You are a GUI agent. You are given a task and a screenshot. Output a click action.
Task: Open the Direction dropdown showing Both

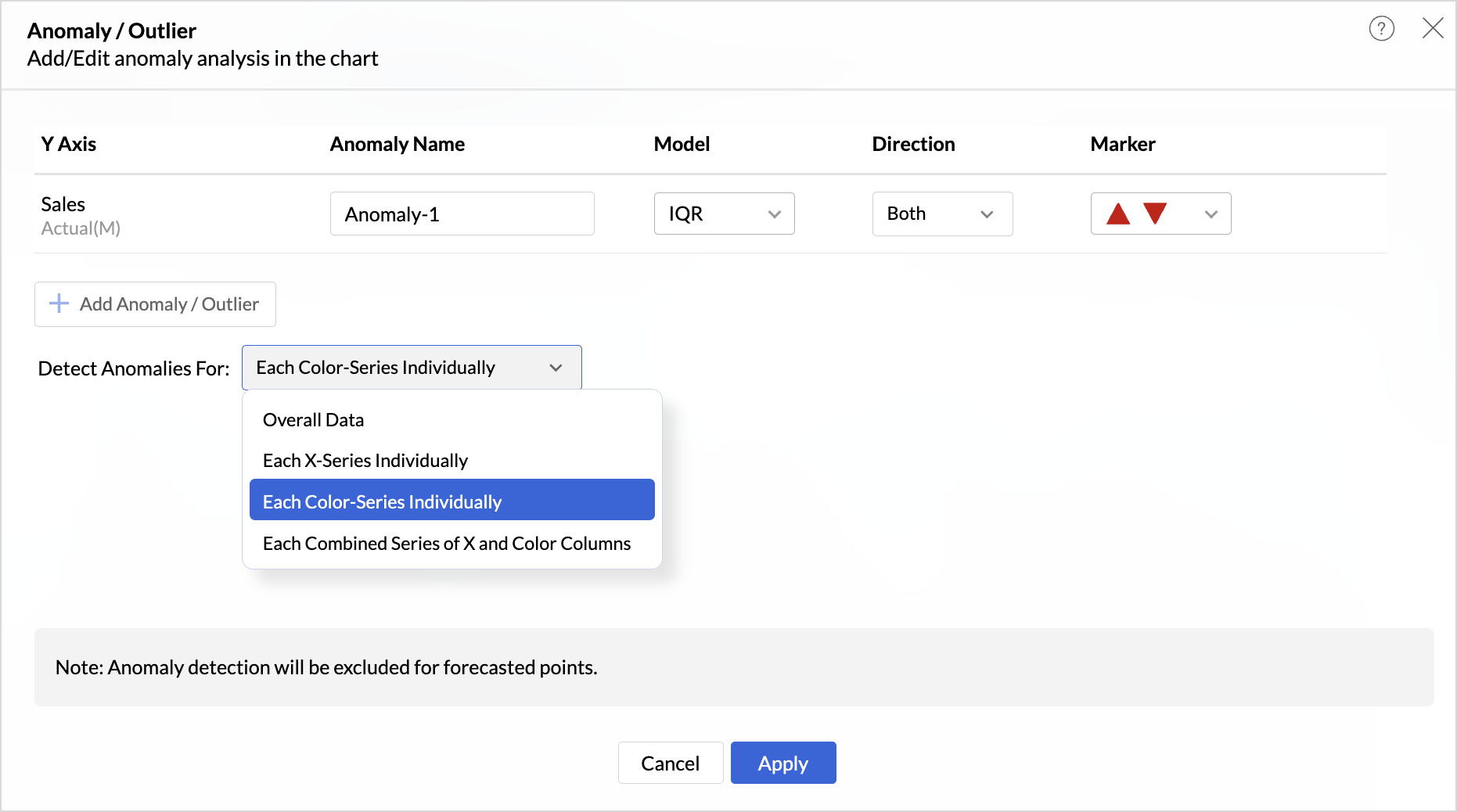pyautogui.click(x=942, y=214)
